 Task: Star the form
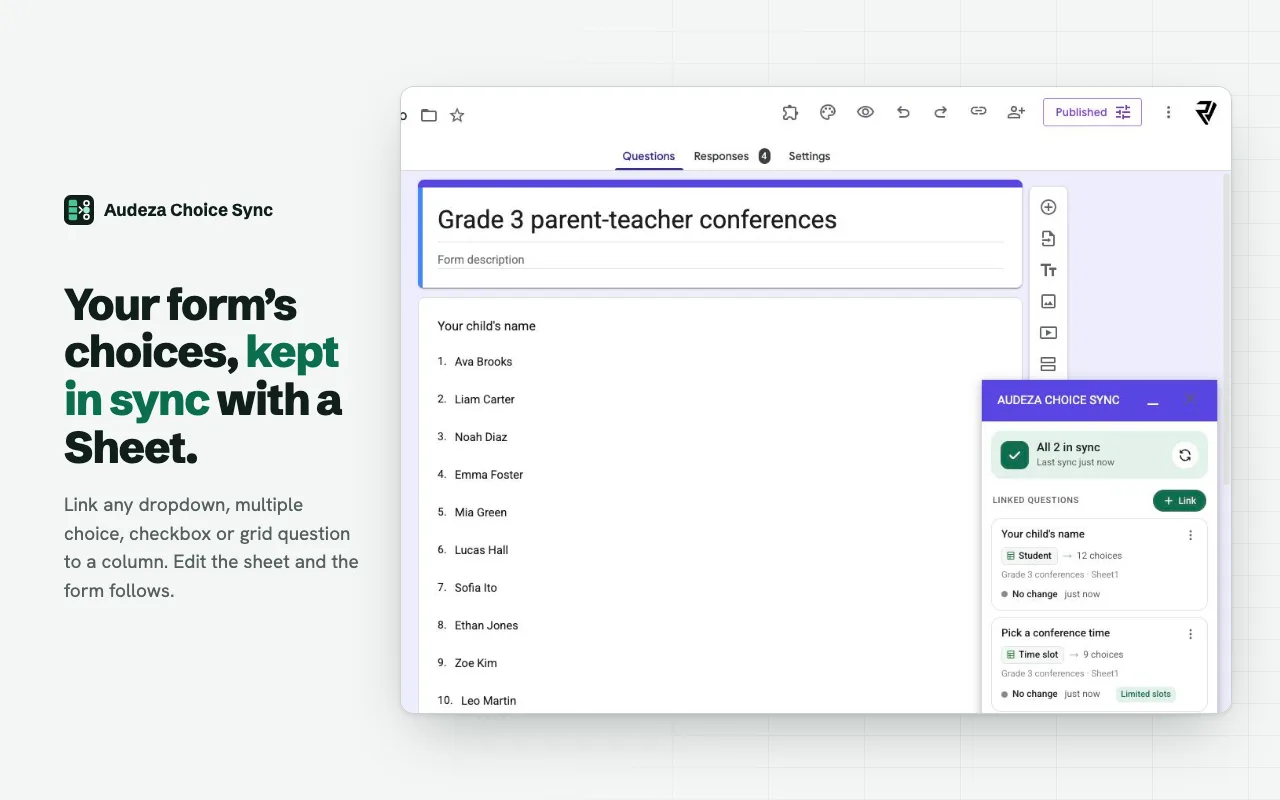pyautogui.click(x=457, y=115)
